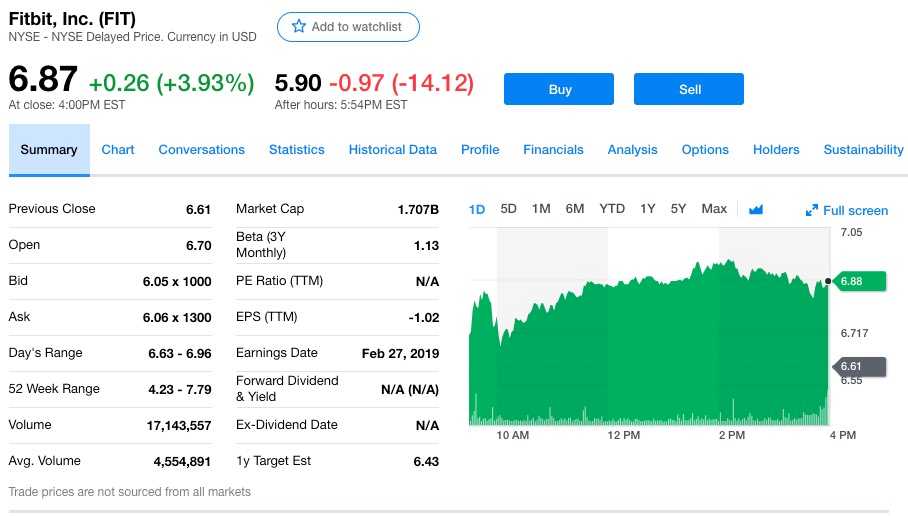Select the 5D chart range
The width and height of the screenshot is (908, 516).
pos(508,208)
